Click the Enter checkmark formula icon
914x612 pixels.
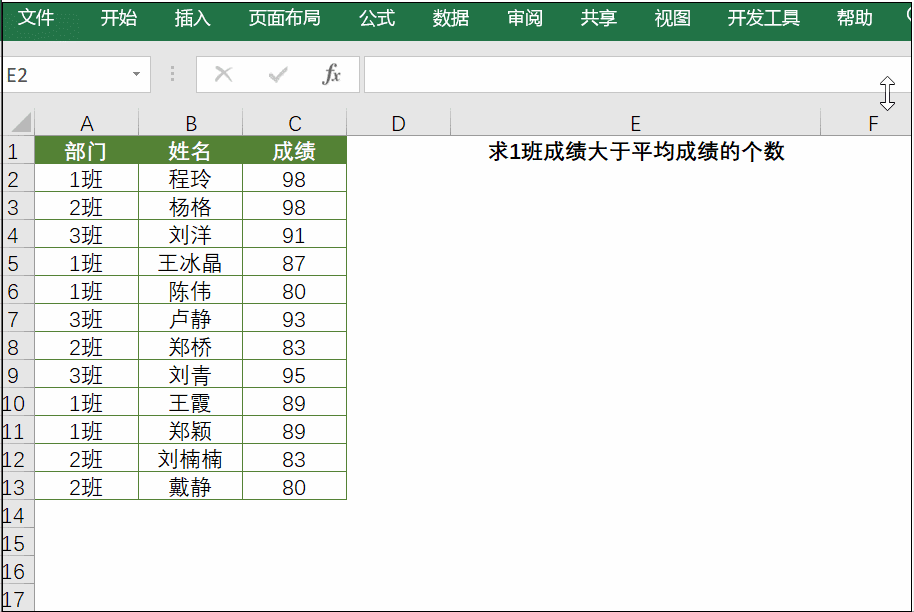click(x=277, y=74)
